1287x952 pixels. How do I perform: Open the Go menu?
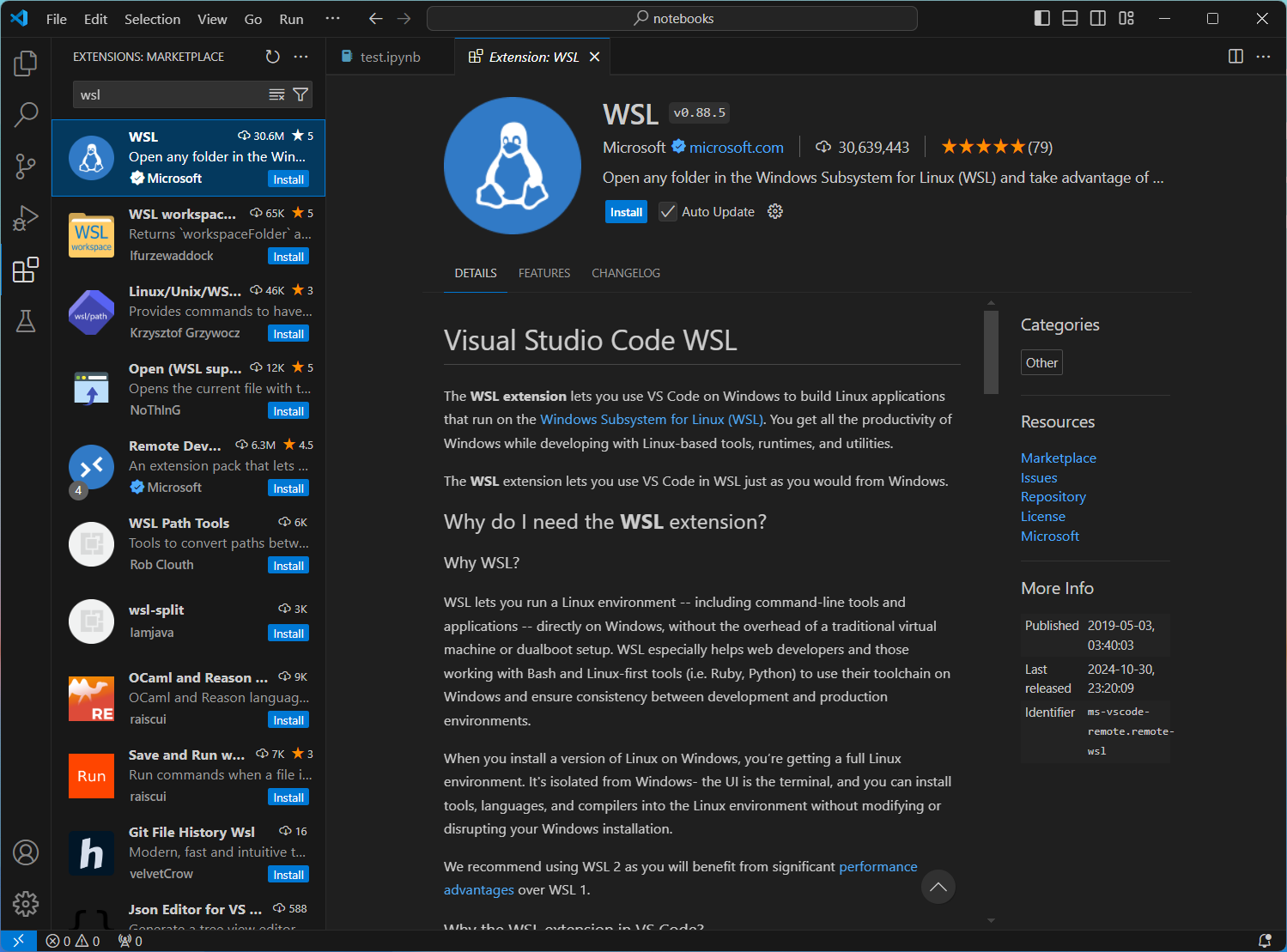[253, 19]
